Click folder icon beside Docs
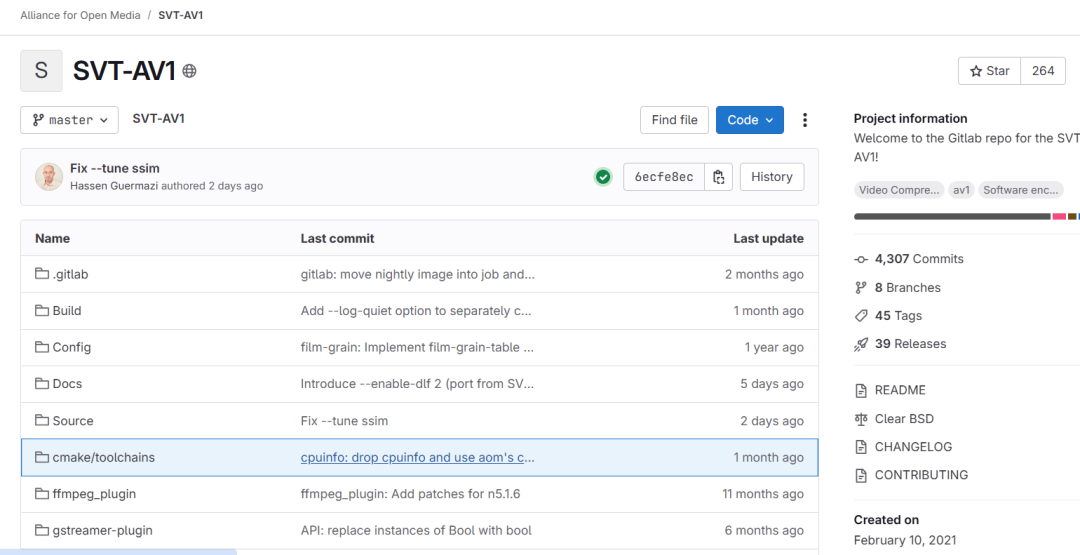The height and width of the screenshot is (555, 1080). (x=42, y=384)
